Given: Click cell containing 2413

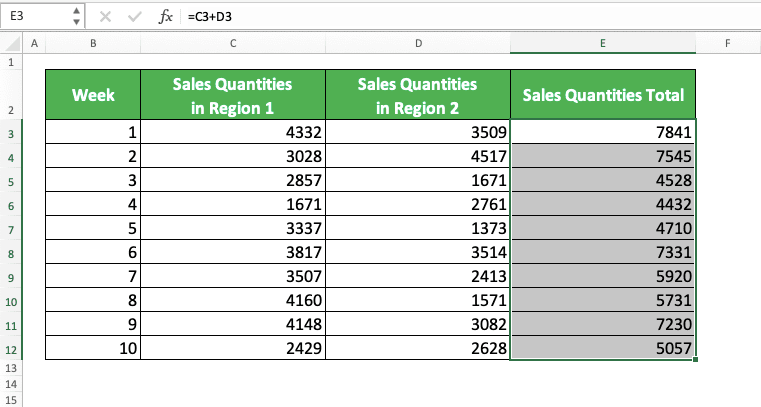Looking at the screenshot, I should pyautogui.click(x=418, y=276).
